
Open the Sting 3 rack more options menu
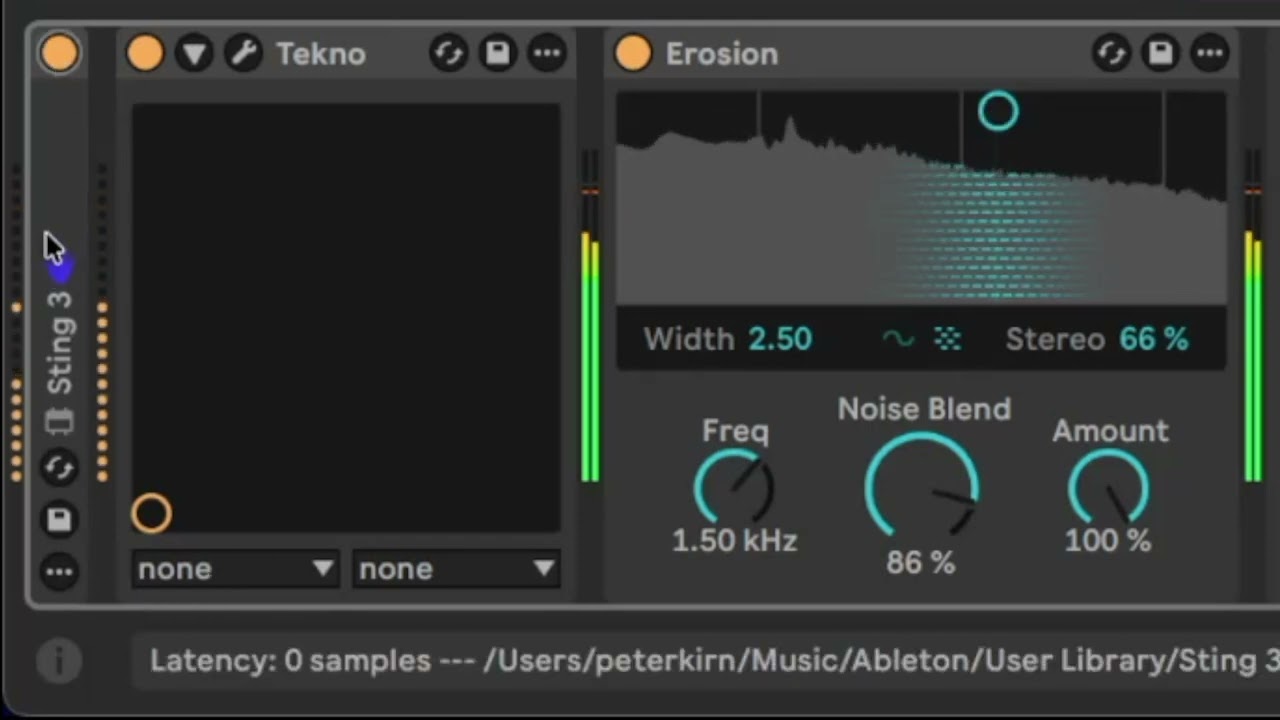(x=59, y=572)
